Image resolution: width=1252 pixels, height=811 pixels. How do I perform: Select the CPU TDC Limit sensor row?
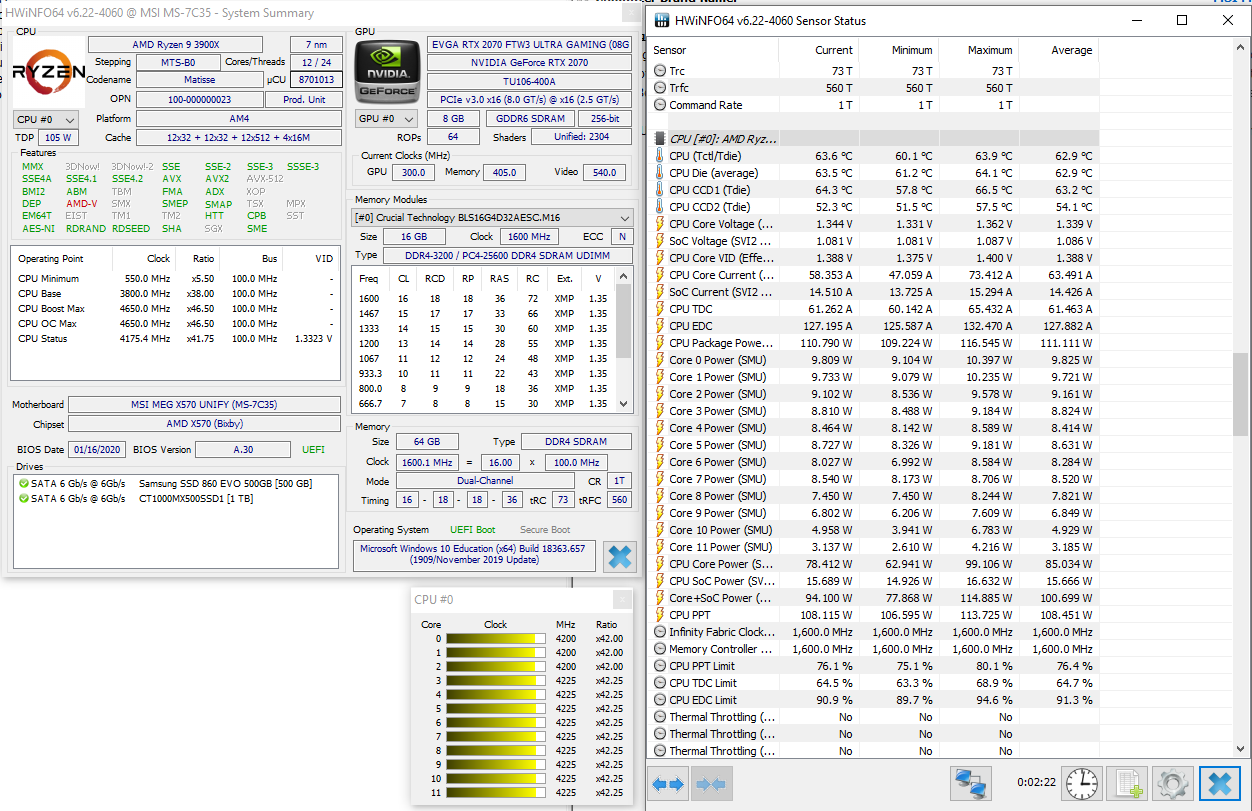(x=875, y=683)
